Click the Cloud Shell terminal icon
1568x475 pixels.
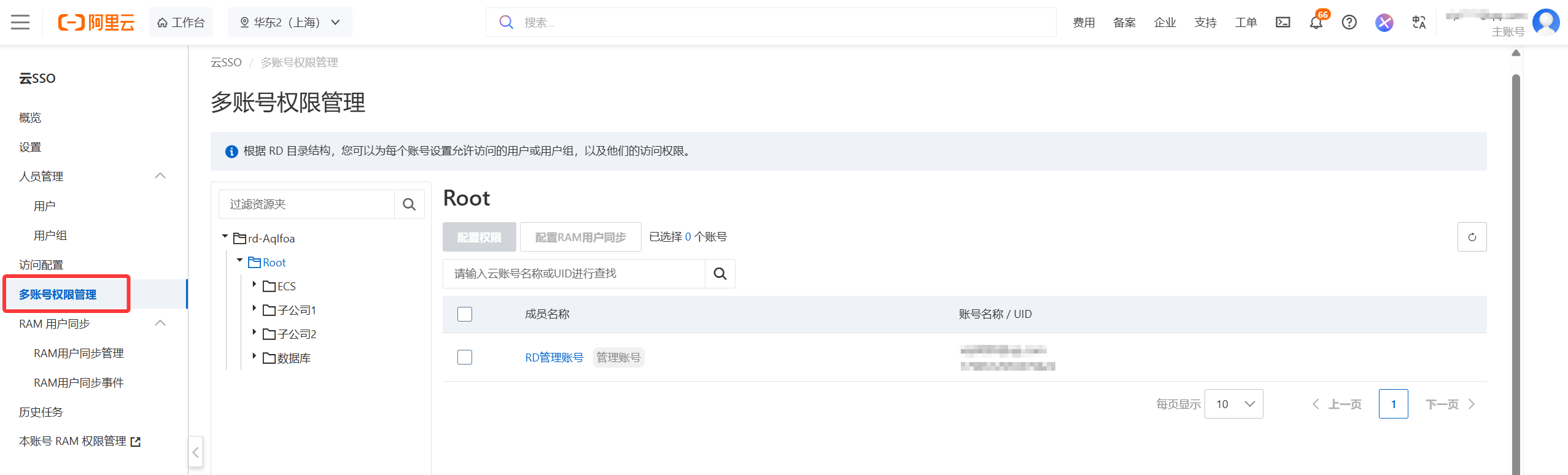1283,23
